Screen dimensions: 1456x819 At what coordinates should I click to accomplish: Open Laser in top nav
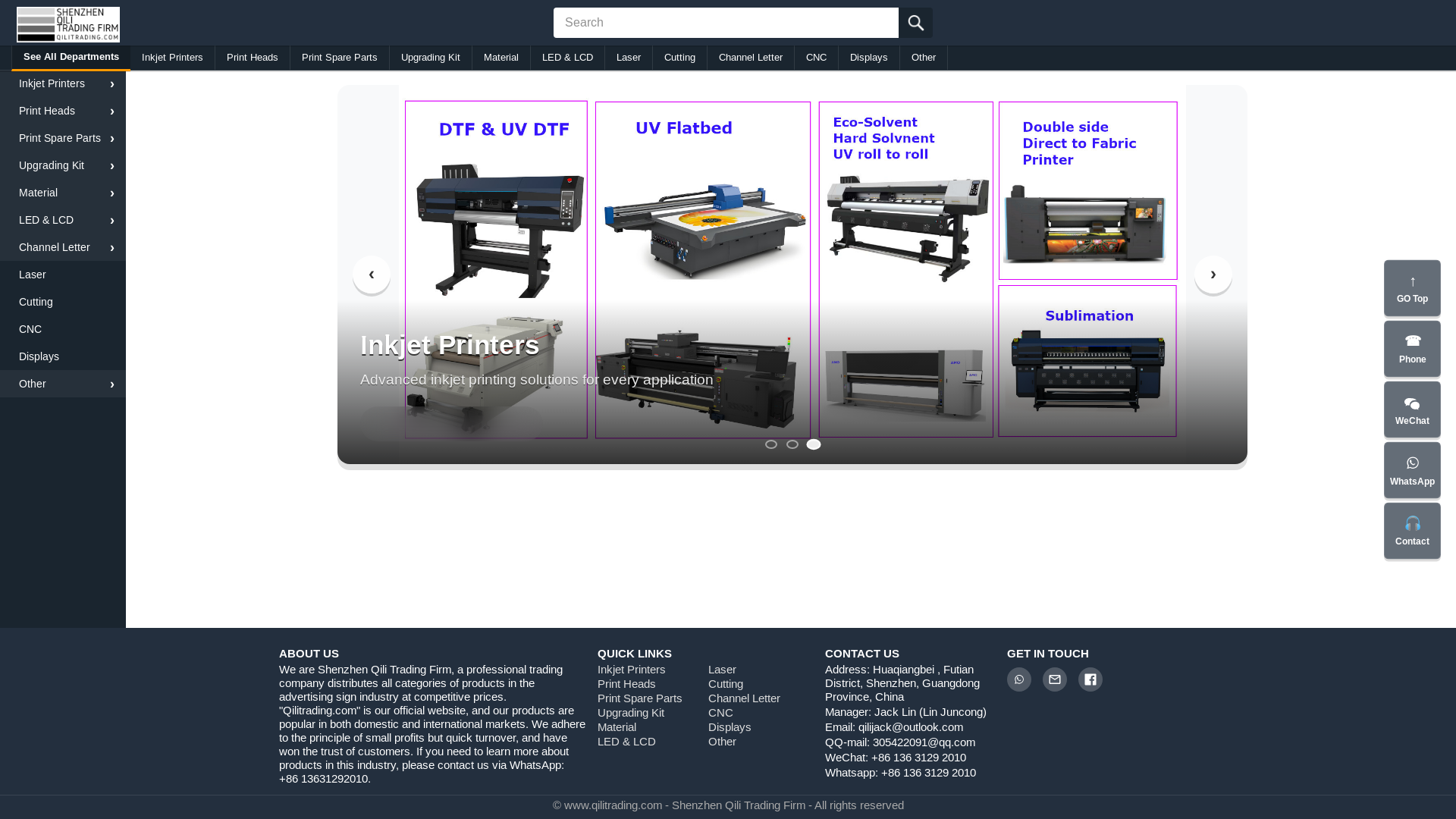(629, 58)
